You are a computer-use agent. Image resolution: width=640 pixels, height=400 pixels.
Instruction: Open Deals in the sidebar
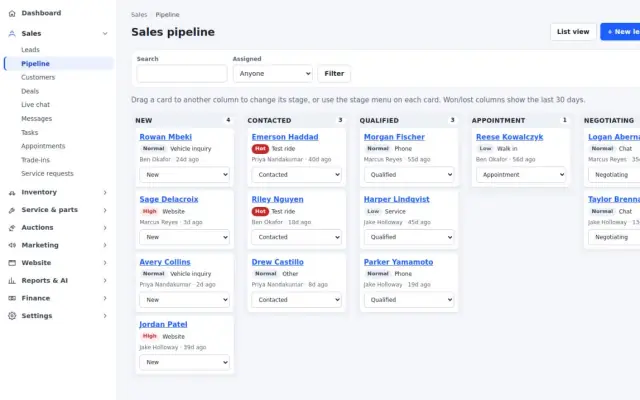point(30,91)
